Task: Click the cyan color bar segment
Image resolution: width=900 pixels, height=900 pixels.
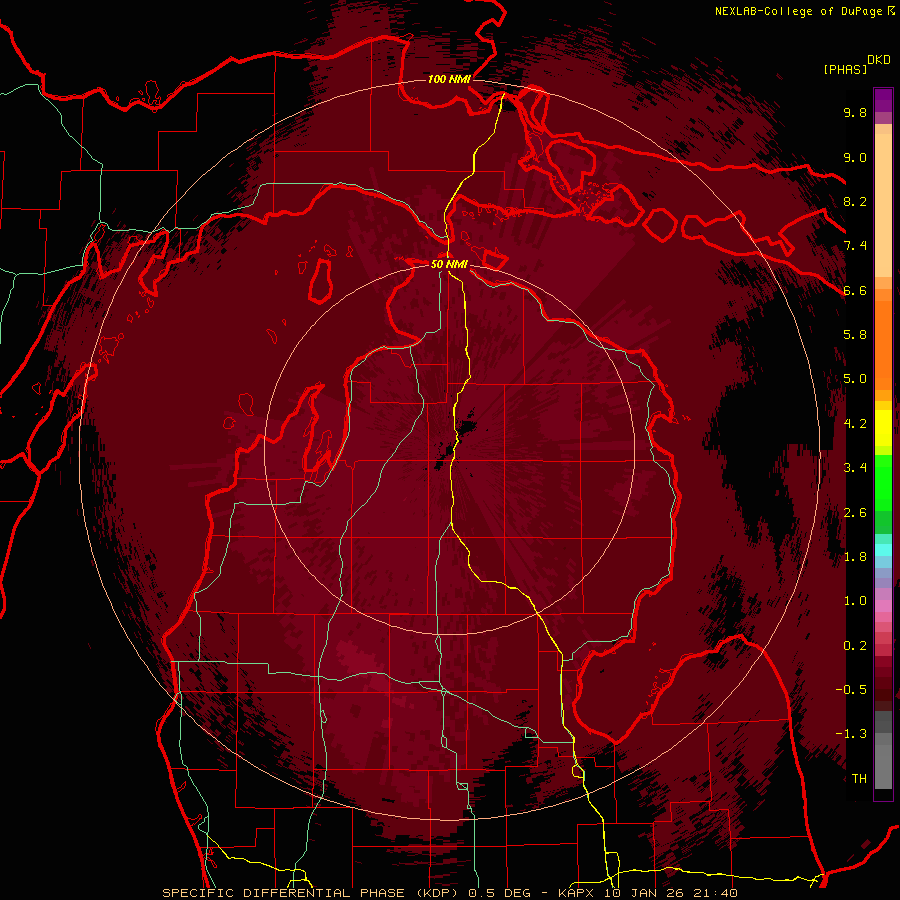Action: tap(883, 550)
